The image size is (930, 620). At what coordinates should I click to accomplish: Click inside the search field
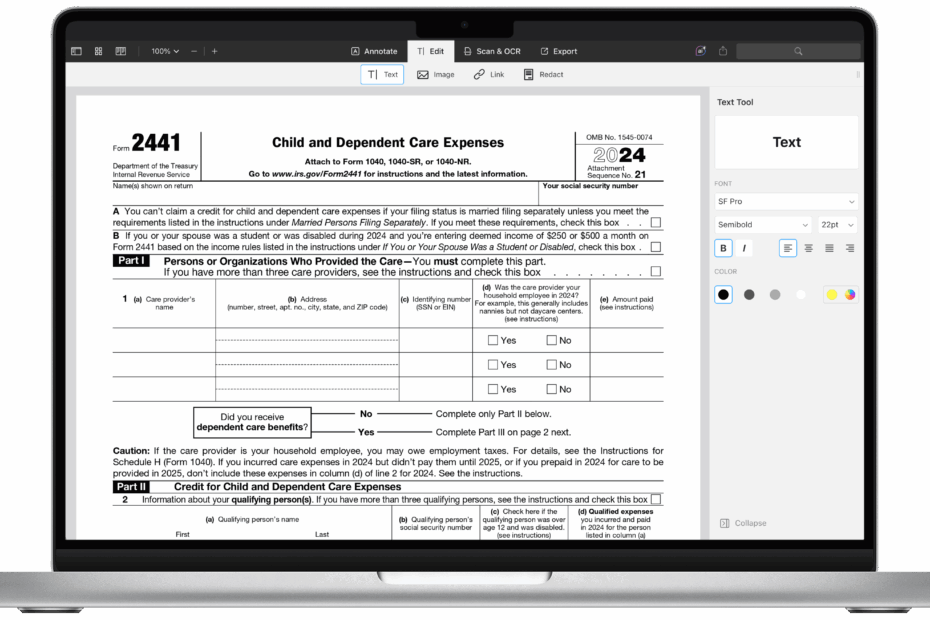(x=798, y=50)
